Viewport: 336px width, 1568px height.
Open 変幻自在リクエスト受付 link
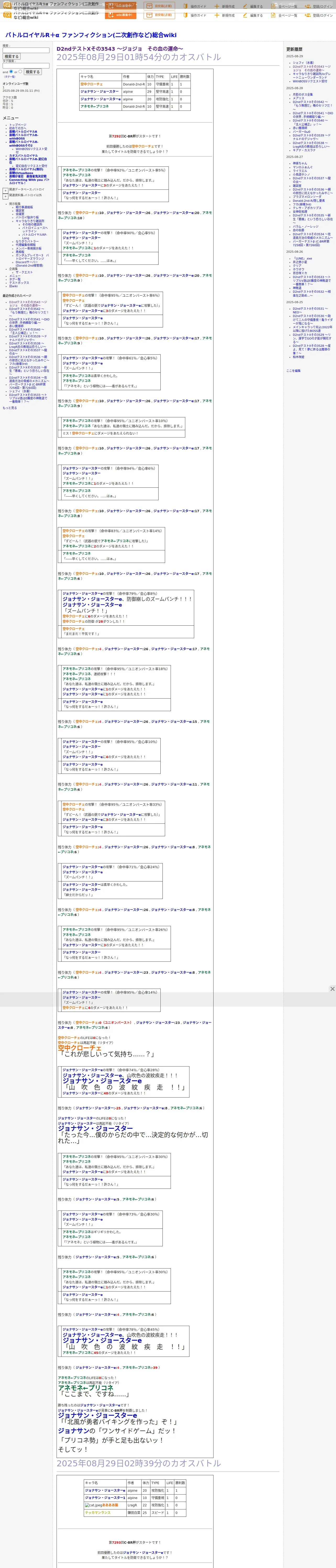click(x=31, y=166)
